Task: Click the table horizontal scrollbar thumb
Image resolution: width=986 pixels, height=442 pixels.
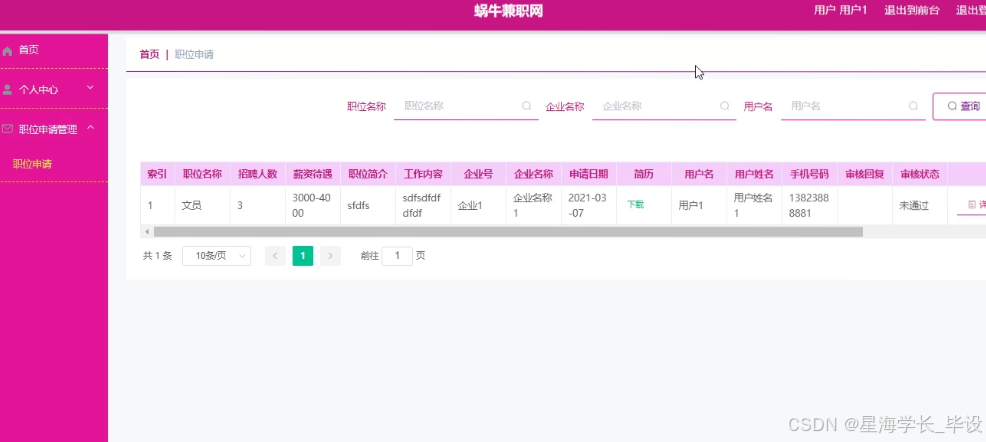Action: [508, 232]
